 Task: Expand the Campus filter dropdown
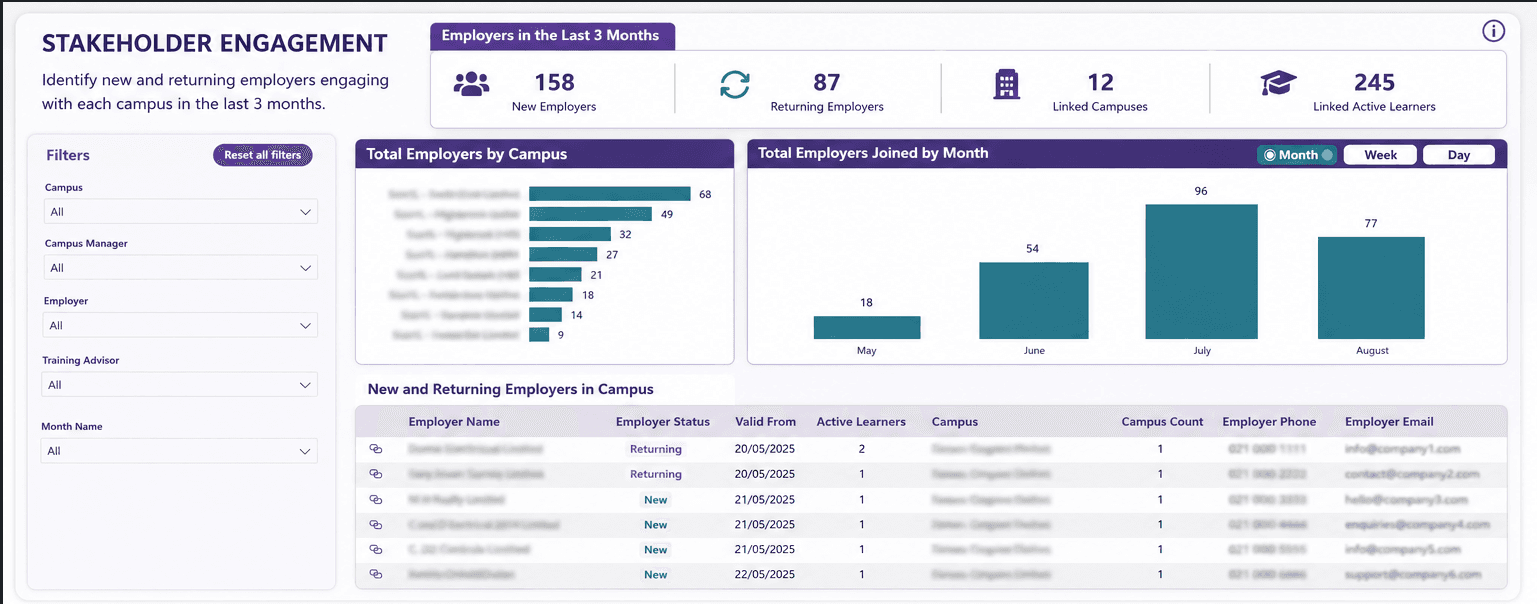181,212
